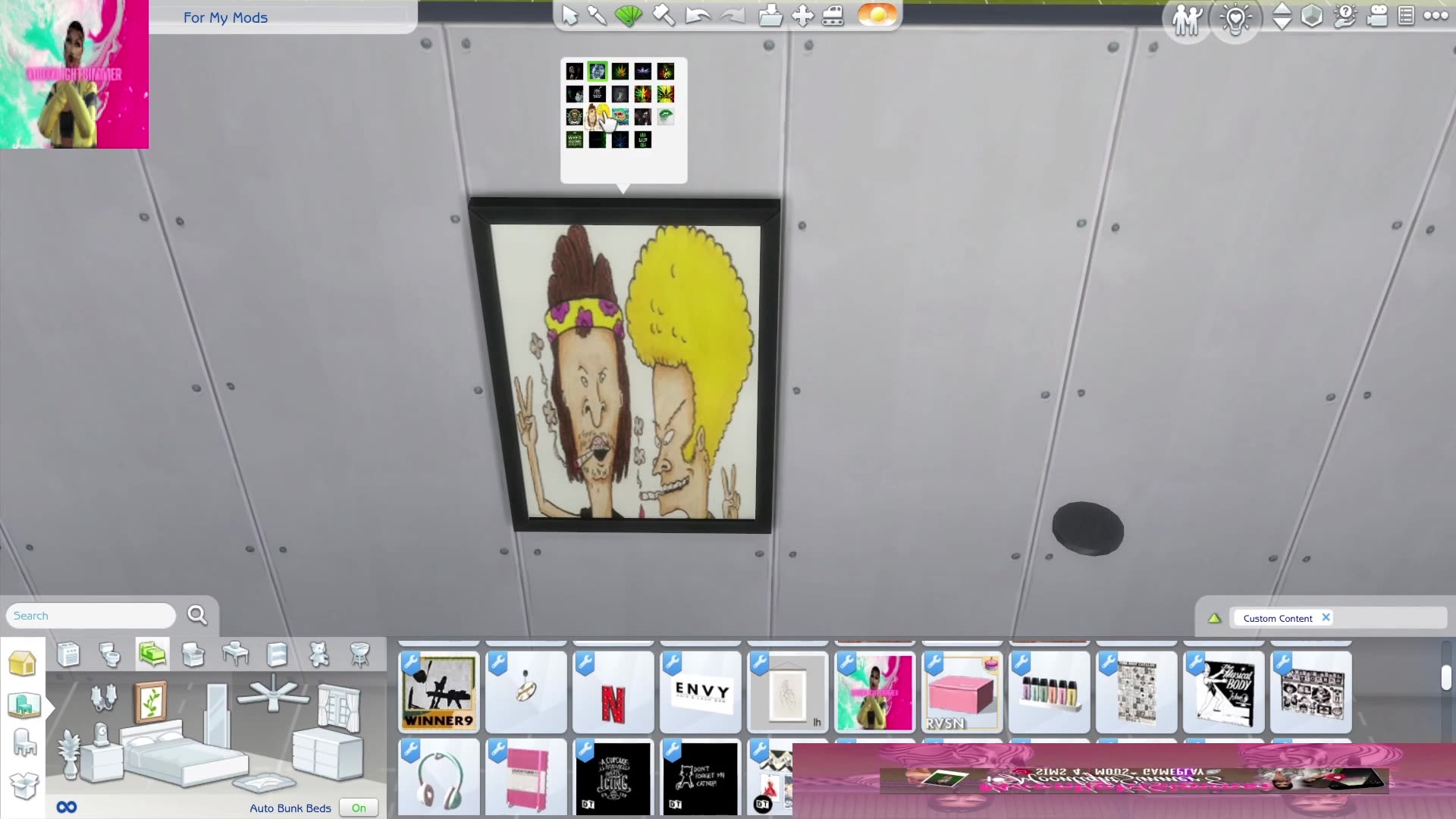
Task: Switch to the Beds catalog tab
Action: coord(152,654)
